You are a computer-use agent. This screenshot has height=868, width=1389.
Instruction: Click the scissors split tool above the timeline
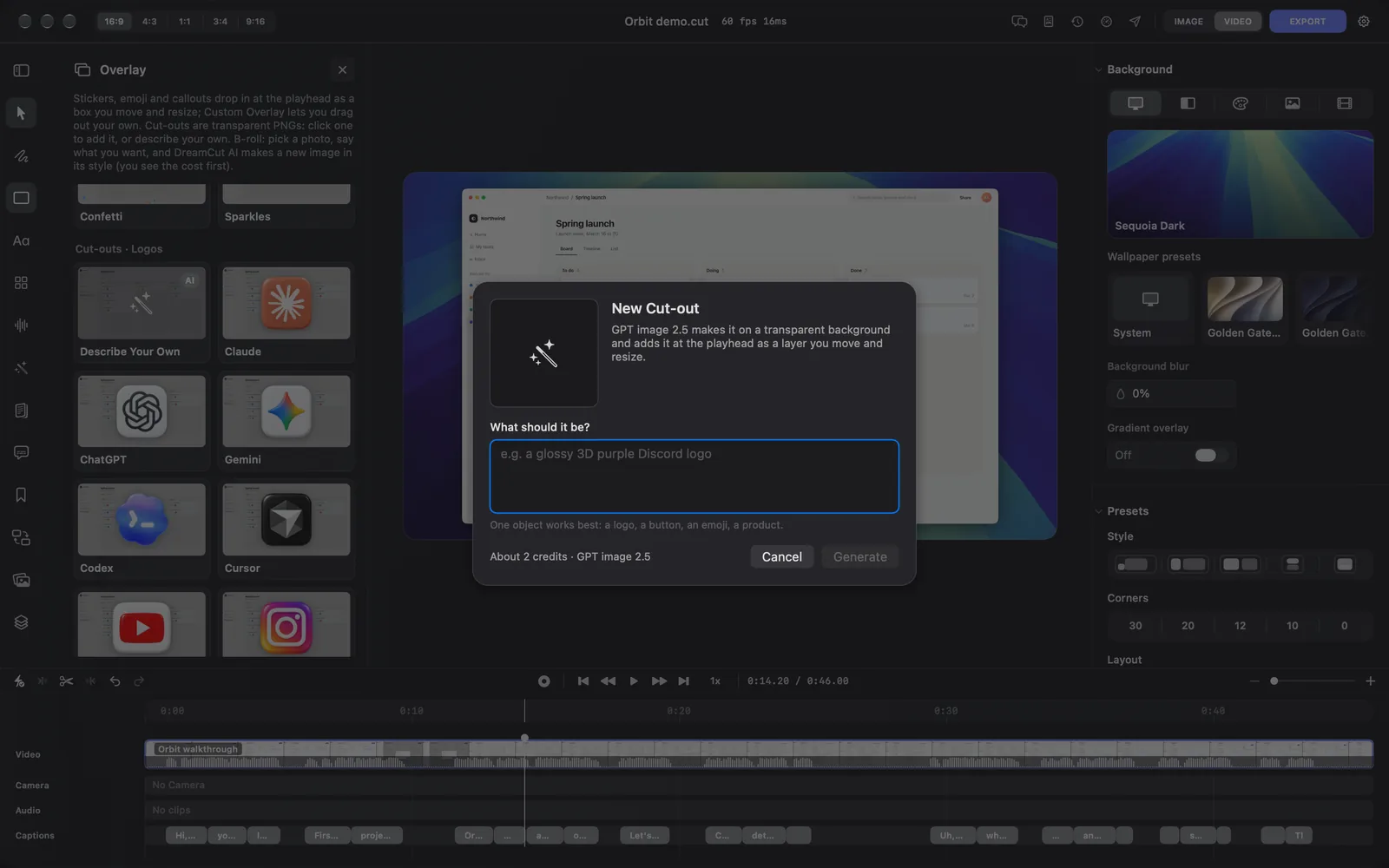click(66, 681)
